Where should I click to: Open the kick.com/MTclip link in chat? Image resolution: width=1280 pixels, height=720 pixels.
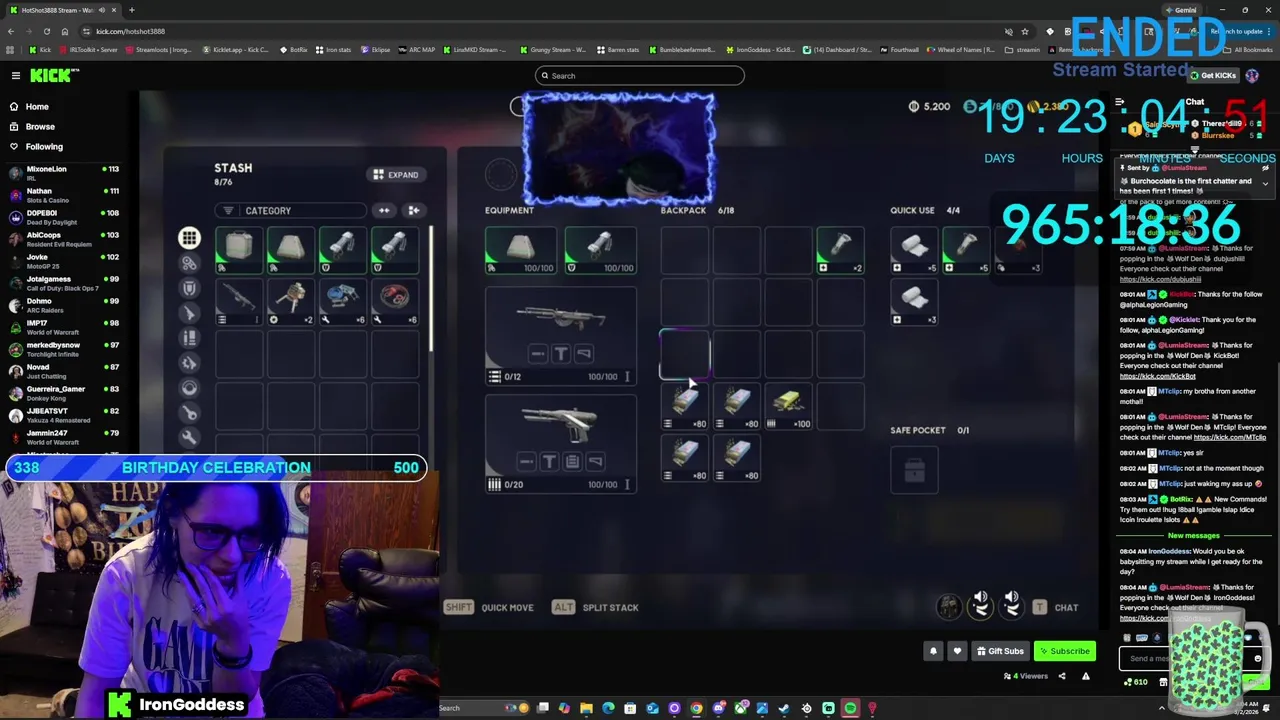[x=1230, y=437]
